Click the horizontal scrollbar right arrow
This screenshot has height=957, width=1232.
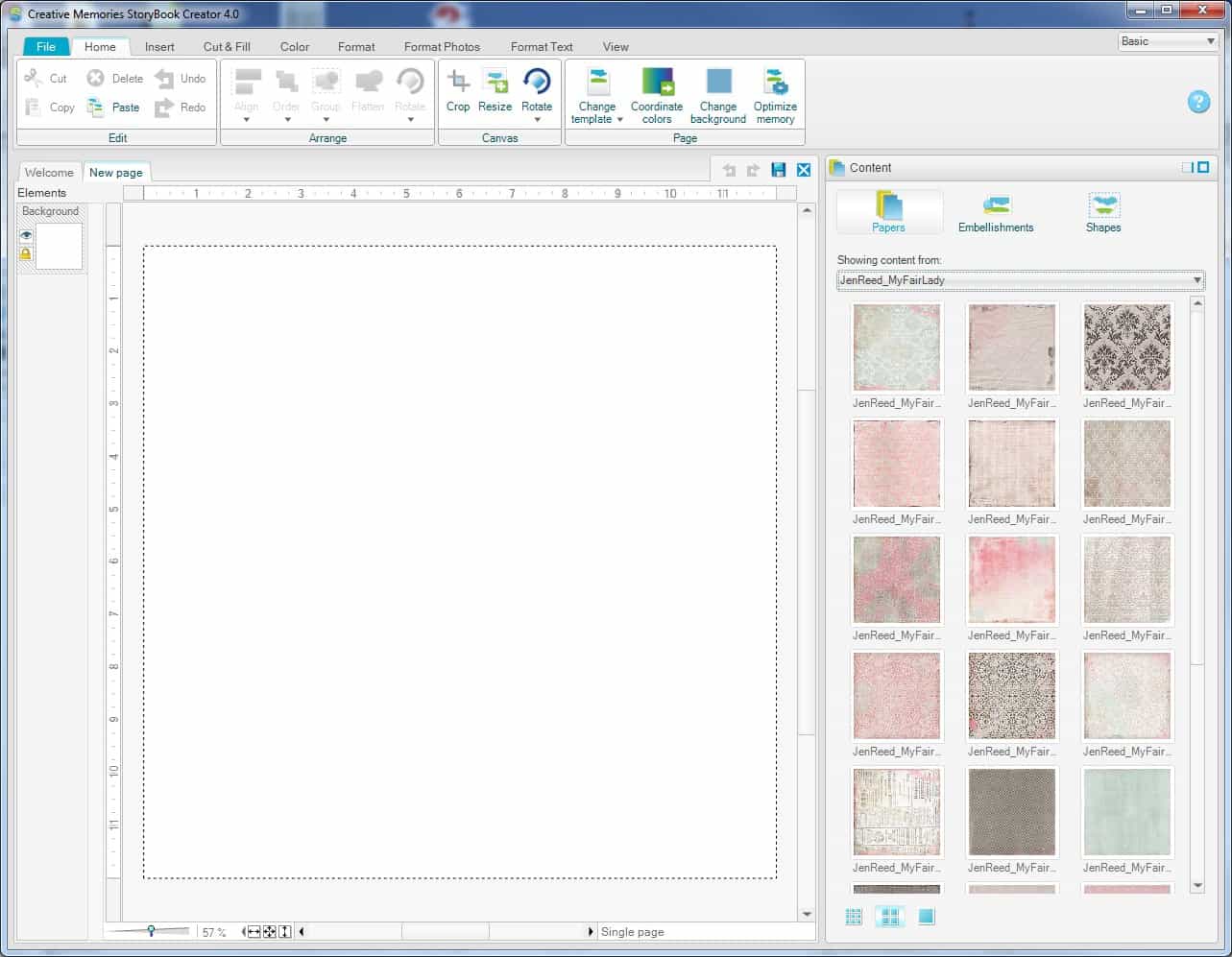(590, 931)
